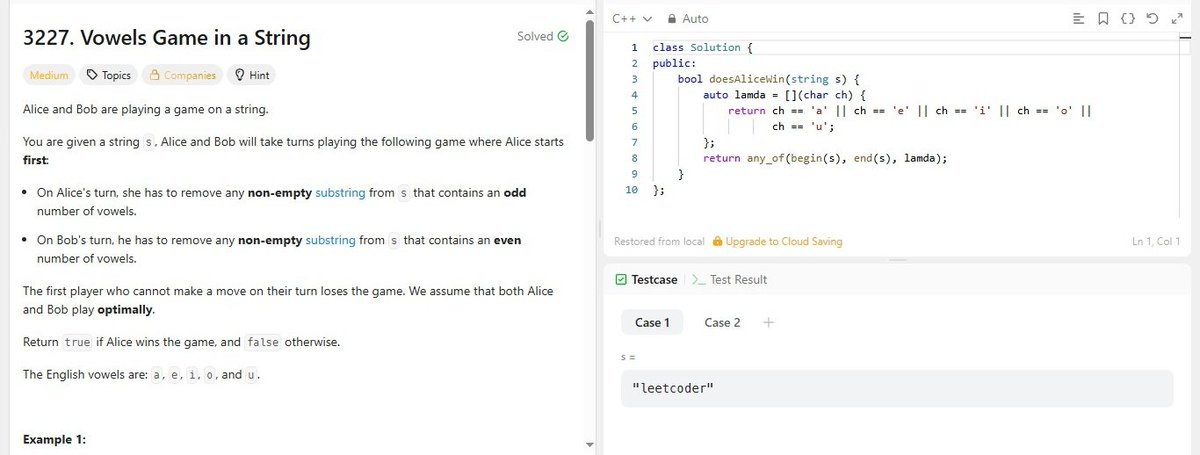Click the public: keyword in line 2

(674, 62)
